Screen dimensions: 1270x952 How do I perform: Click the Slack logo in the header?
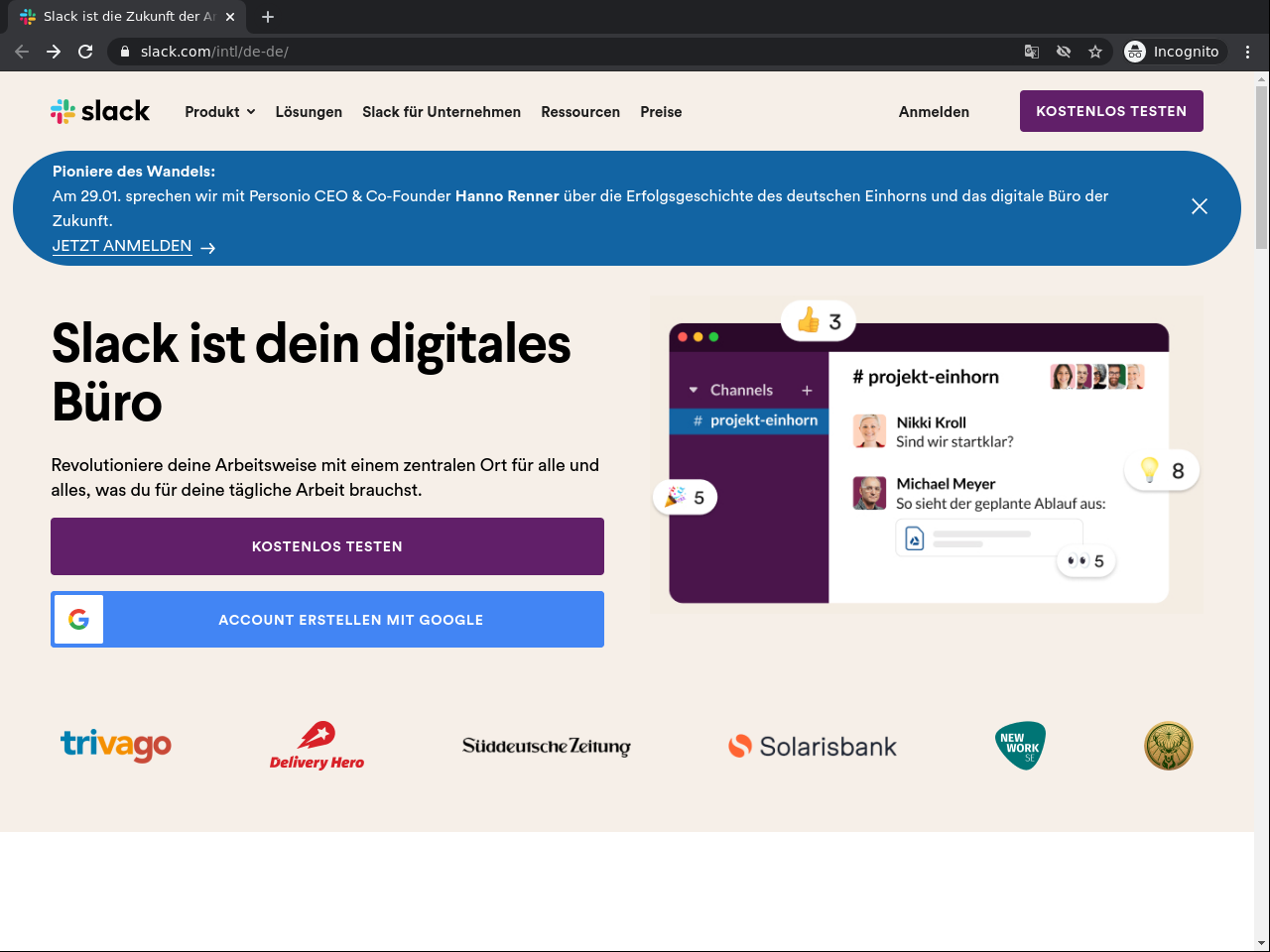(100, 111)
